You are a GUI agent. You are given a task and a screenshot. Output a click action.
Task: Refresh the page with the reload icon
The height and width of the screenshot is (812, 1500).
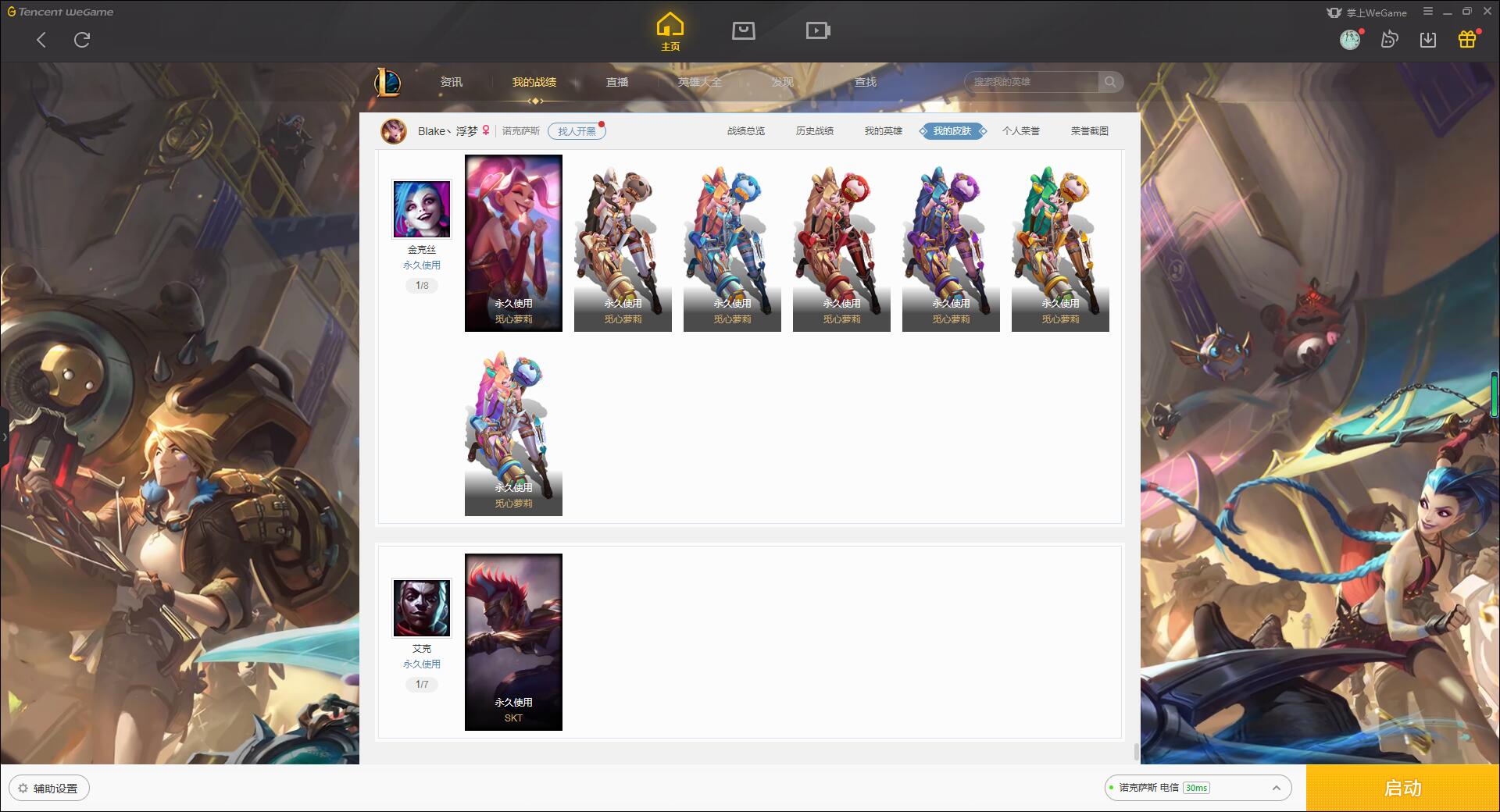[82, 40]
